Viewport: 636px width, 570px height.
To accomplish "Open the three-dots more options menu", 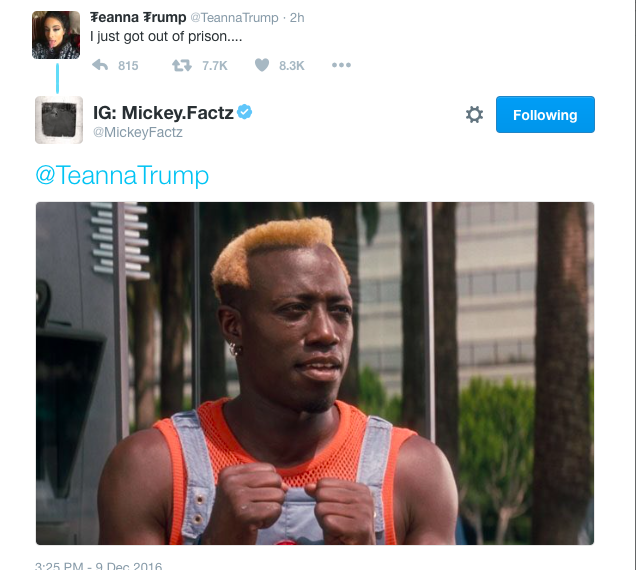I will point(341,65).
